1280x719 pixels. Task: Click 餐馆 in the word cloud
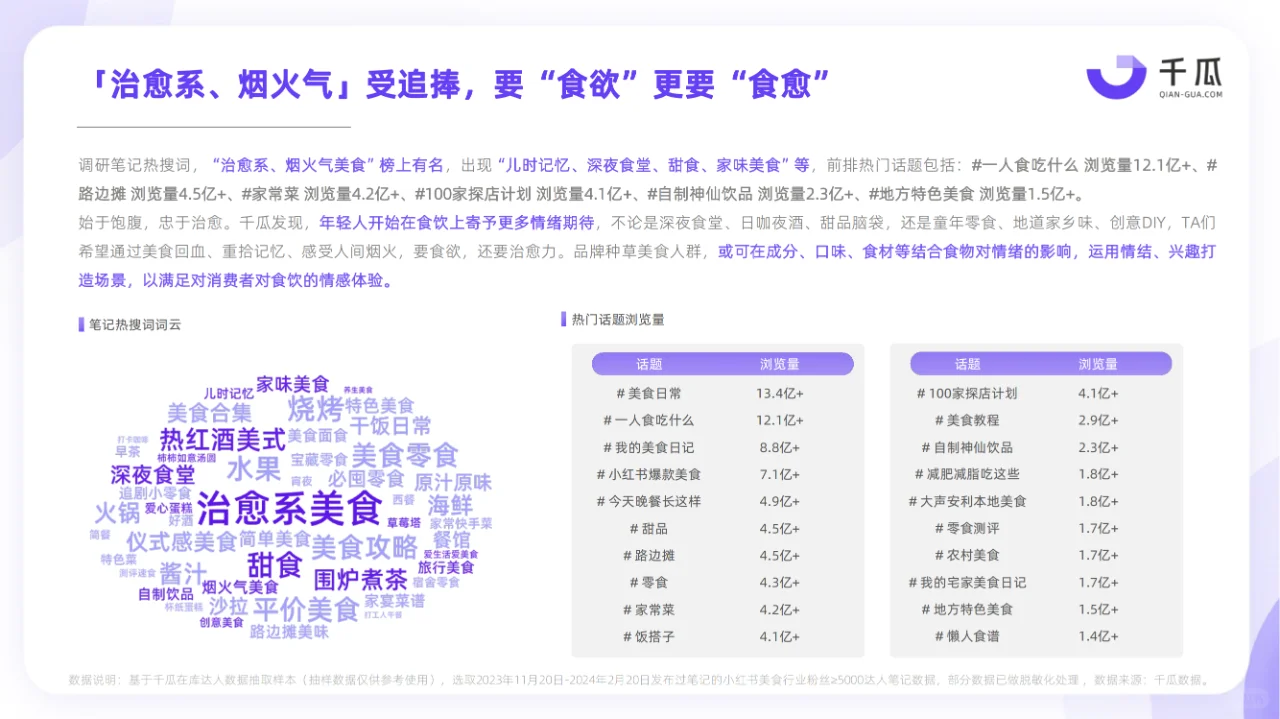click(451, 540)
